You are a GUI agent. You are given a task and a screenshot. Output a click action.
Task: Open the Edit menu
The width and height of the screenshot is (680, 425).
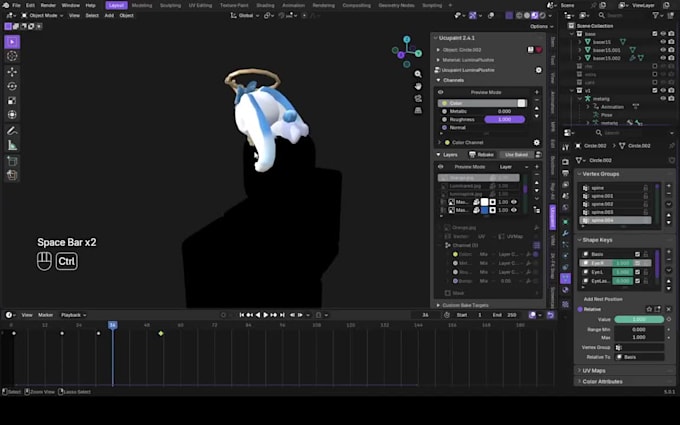tap(30, 5)
